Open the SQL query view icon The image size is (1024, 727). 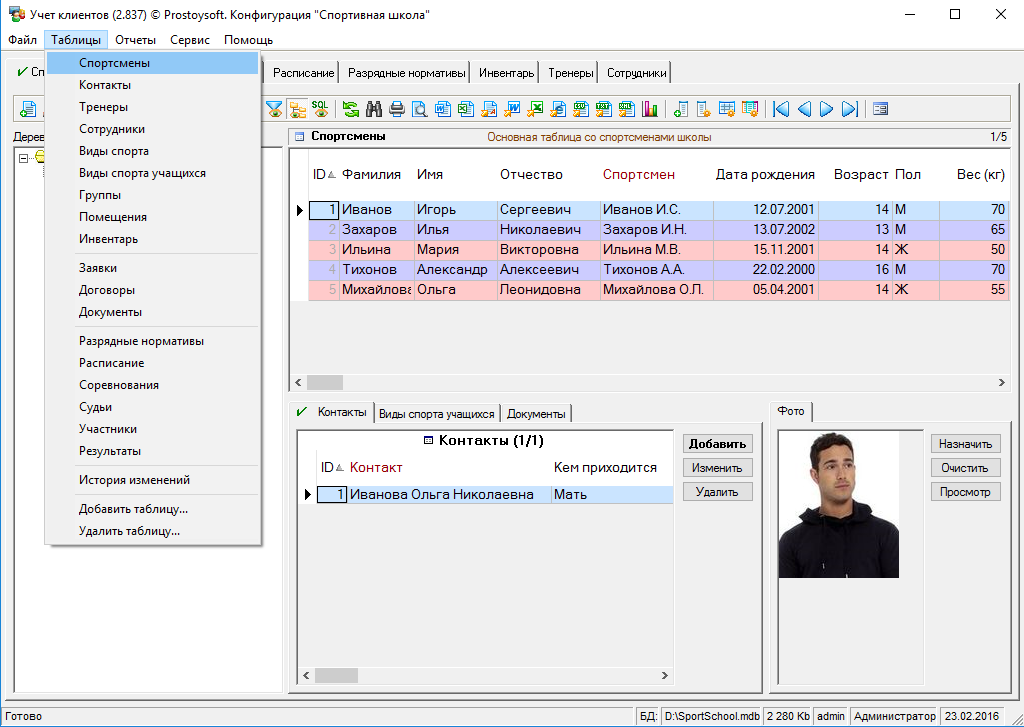320,109
